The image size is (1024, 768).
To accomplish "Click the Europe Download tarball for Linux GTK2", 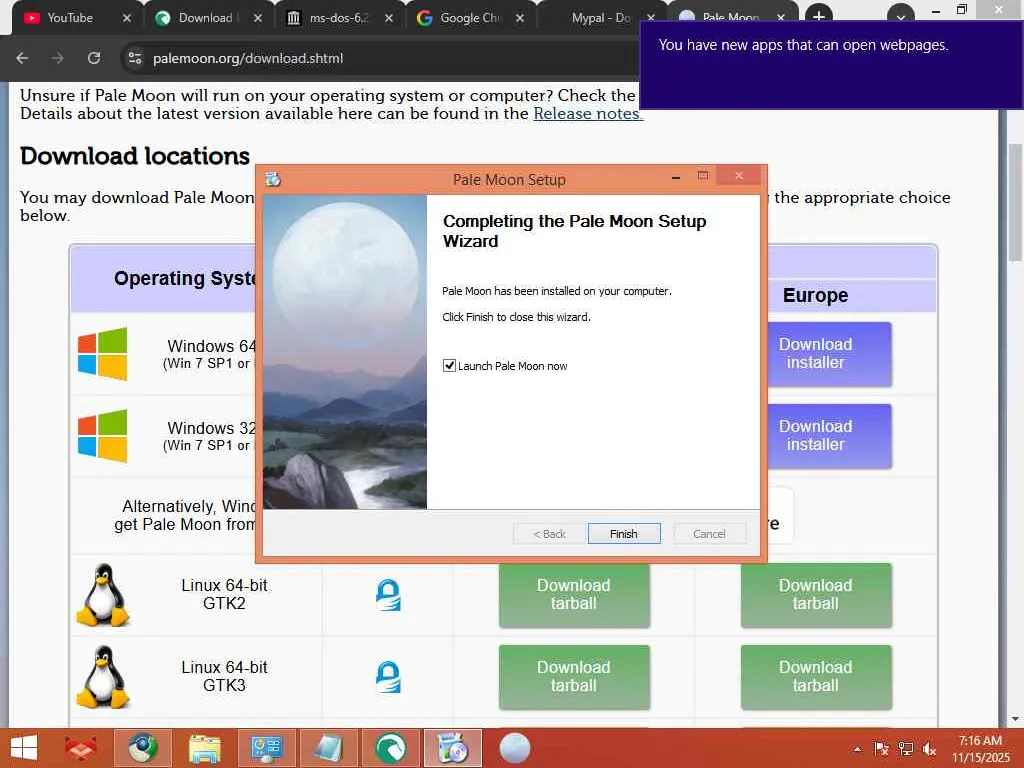I will coord(816,594).
